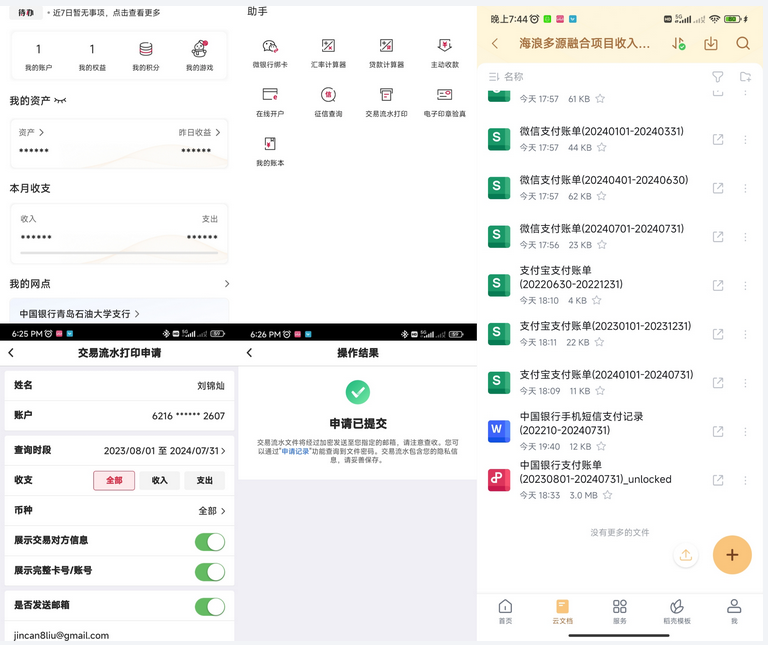Tap the orange plus add button
This screenshot has width=768, height=645.
tap(732, 555)
